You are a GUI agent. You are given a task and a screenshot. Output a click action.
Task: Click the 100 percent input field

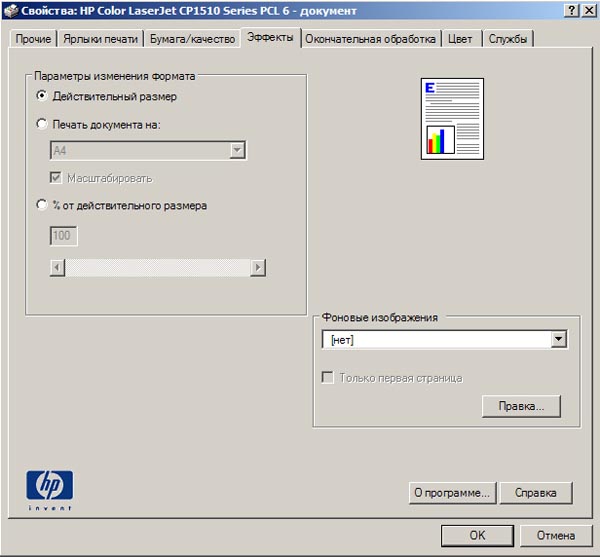(x=64, y=236)
